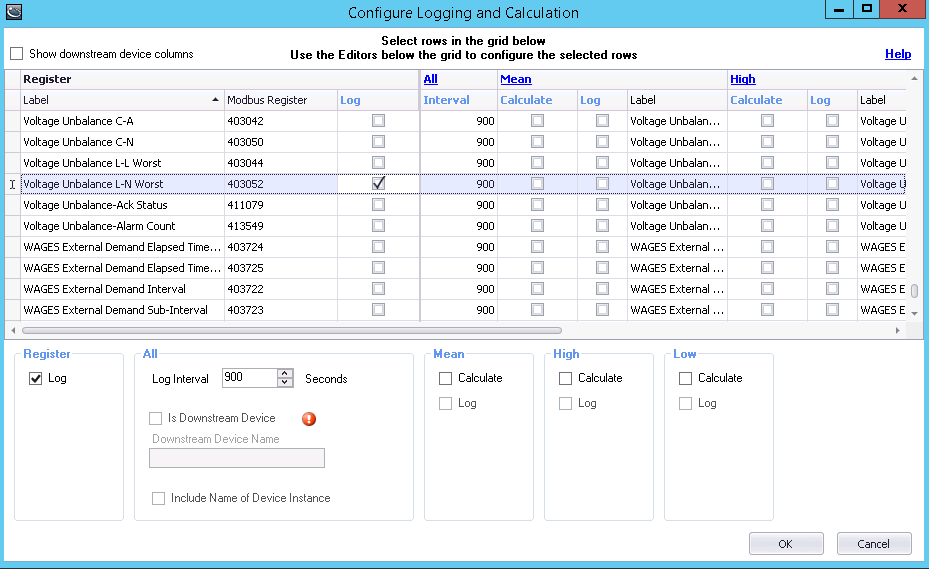Click interval 900 cell in Voltage Unbalance C-A row

pyautogui.click(x=459, y=121)
